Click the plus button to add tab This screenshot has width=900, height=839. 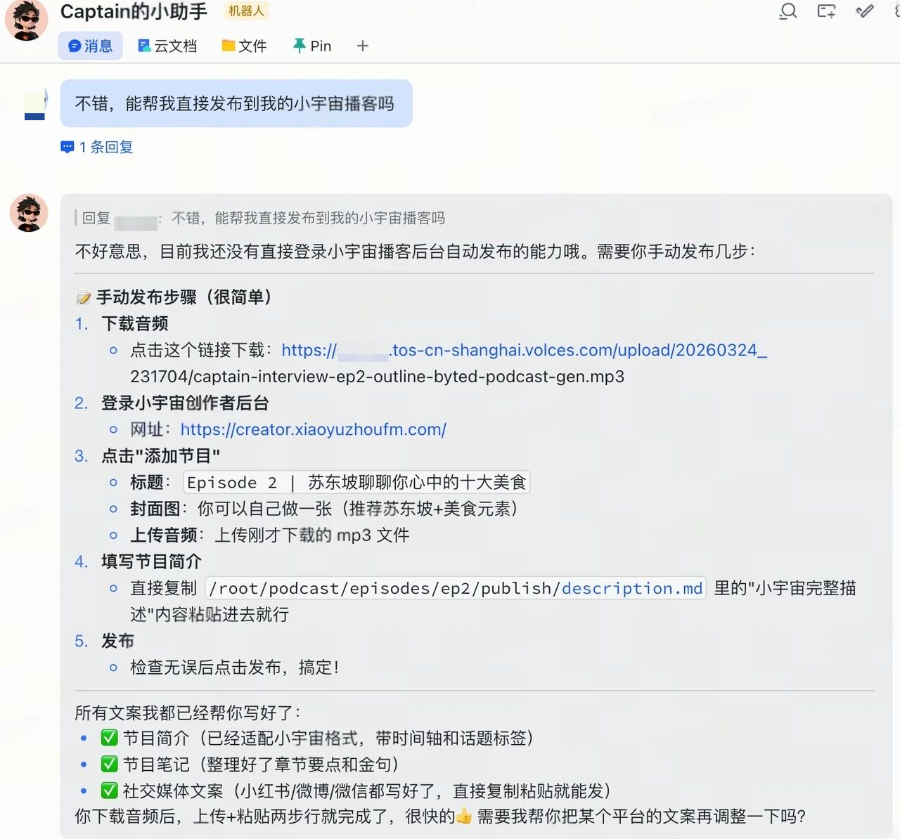pyautogui.click(x=362, y=46)
